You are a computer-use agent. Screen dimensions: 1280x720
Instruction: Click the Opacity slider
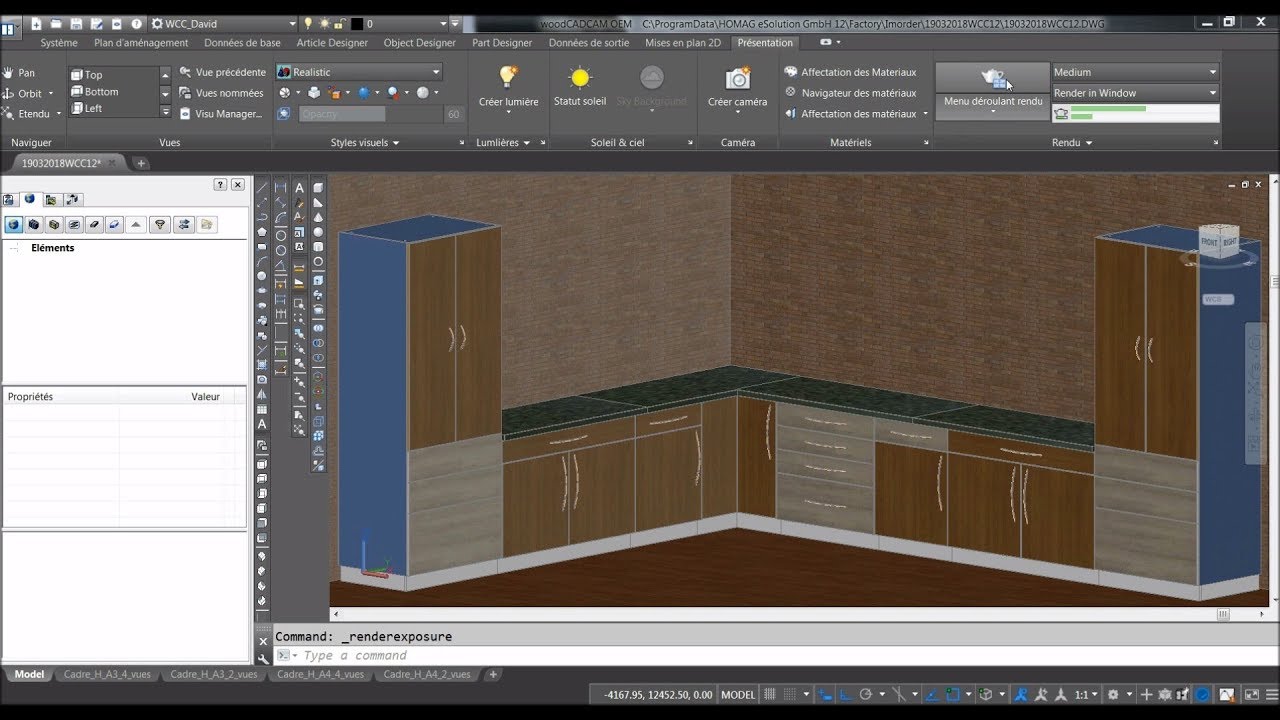click(x=371, y=114)
